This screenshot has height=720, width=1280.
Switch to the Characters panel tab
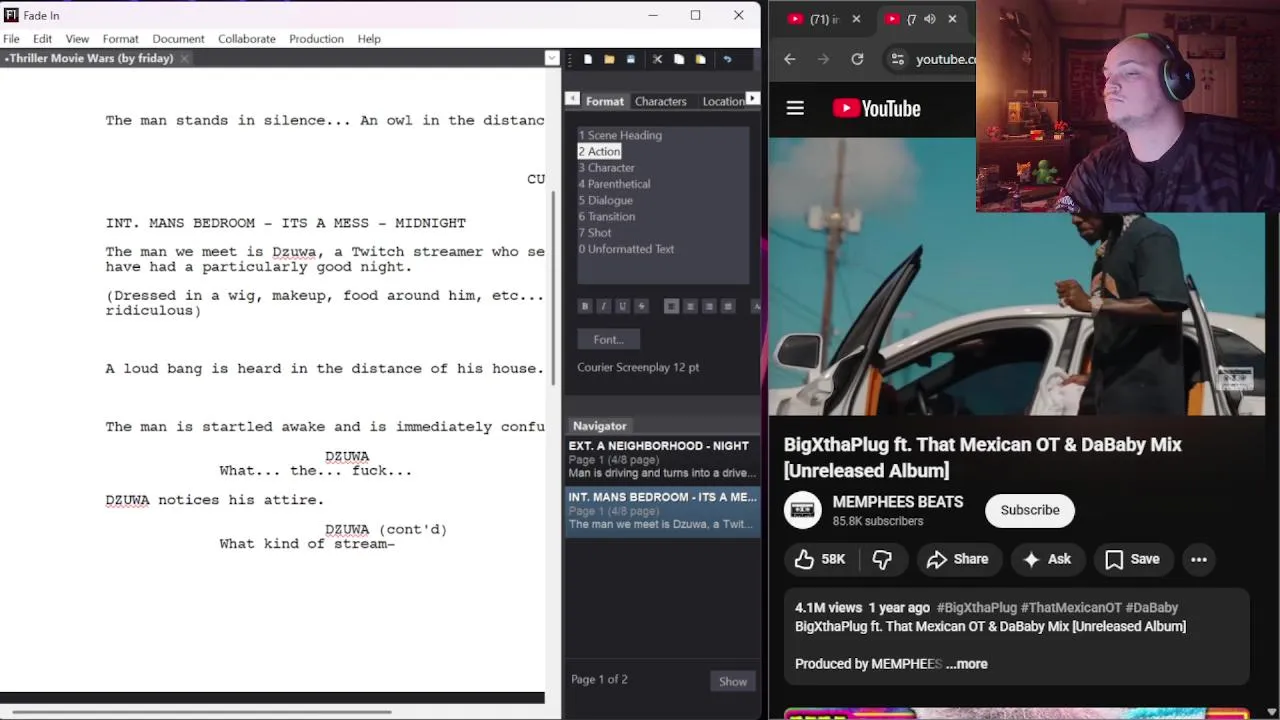pos(660,101)
